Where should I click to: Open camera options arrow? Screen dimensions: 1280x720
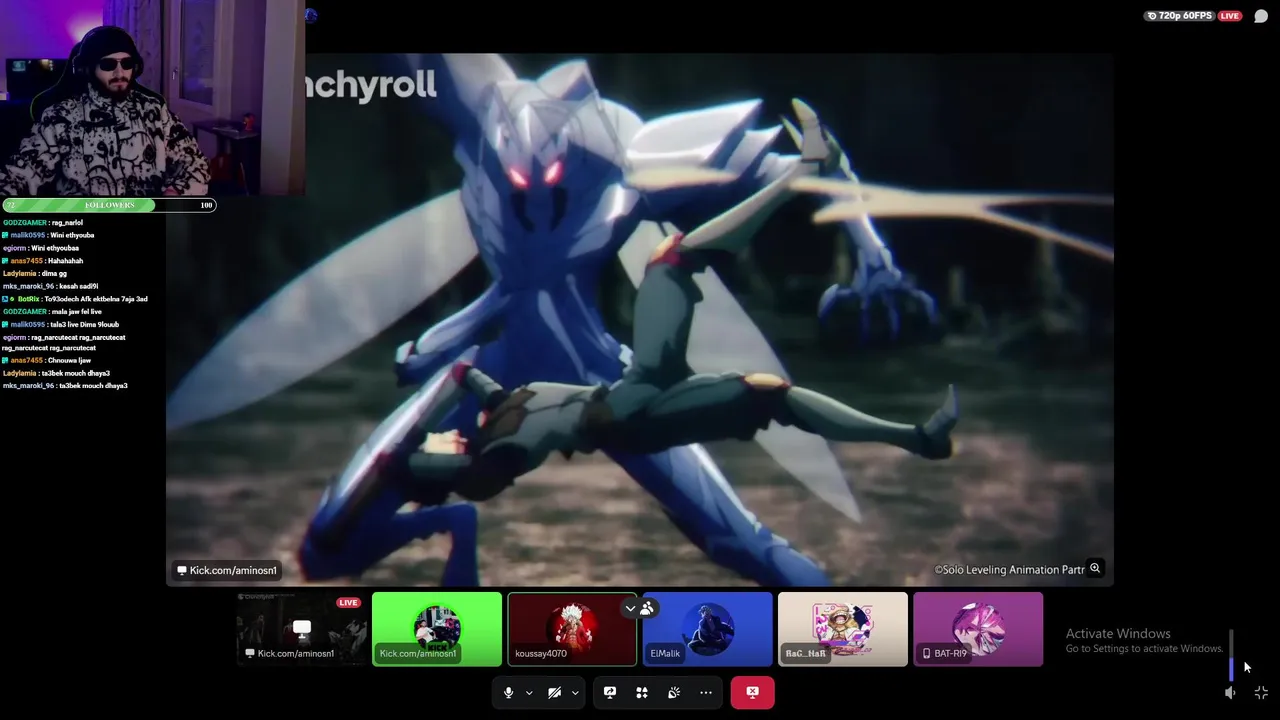(x=575, y=693)
